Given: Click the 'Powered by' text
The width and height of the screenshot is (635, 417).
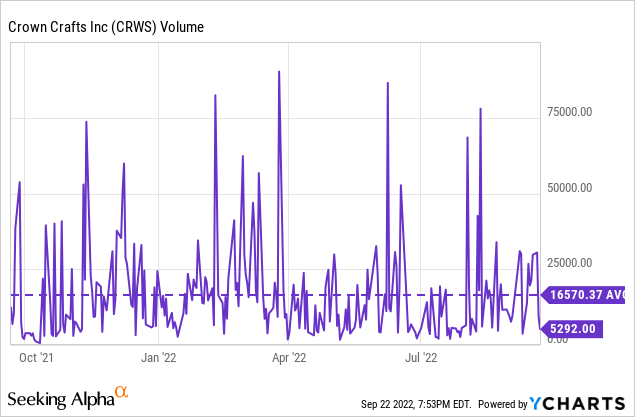Looking at the screenshot, I should 503,404.
